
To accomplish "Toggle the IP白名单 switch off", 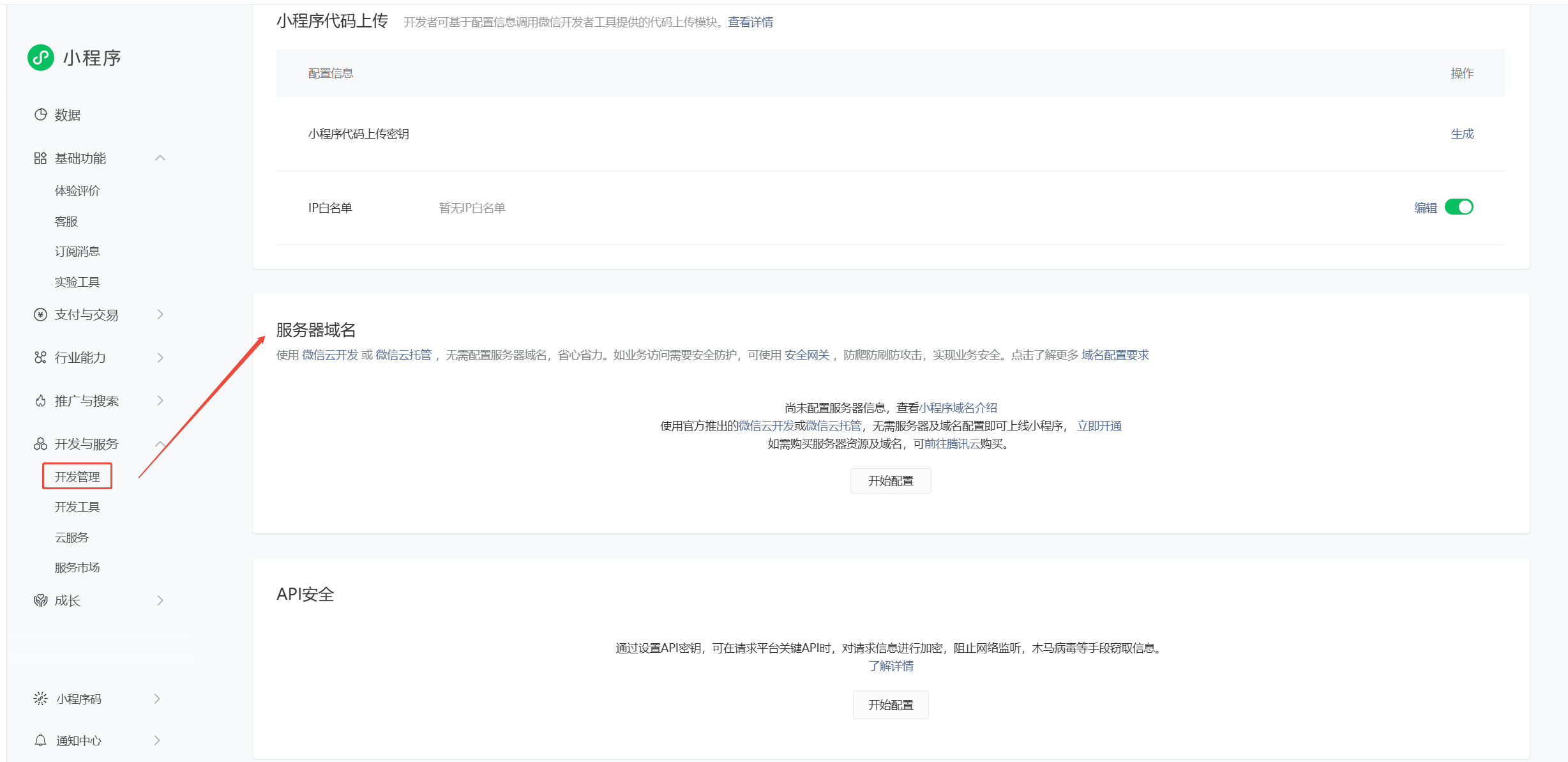I will (1459, 207).
